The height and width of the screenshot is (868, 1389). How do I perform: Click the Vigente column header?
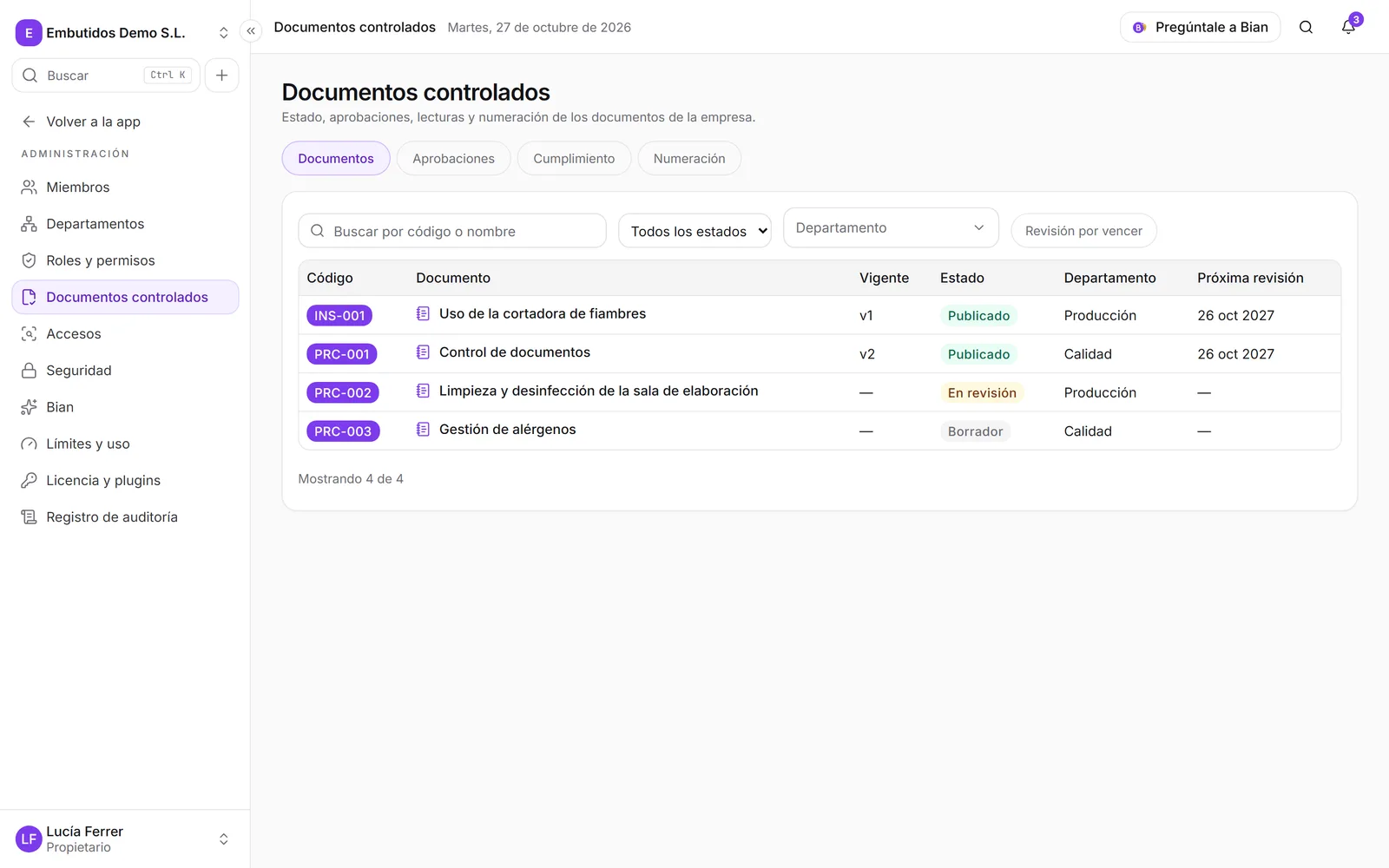click(884, 278)
